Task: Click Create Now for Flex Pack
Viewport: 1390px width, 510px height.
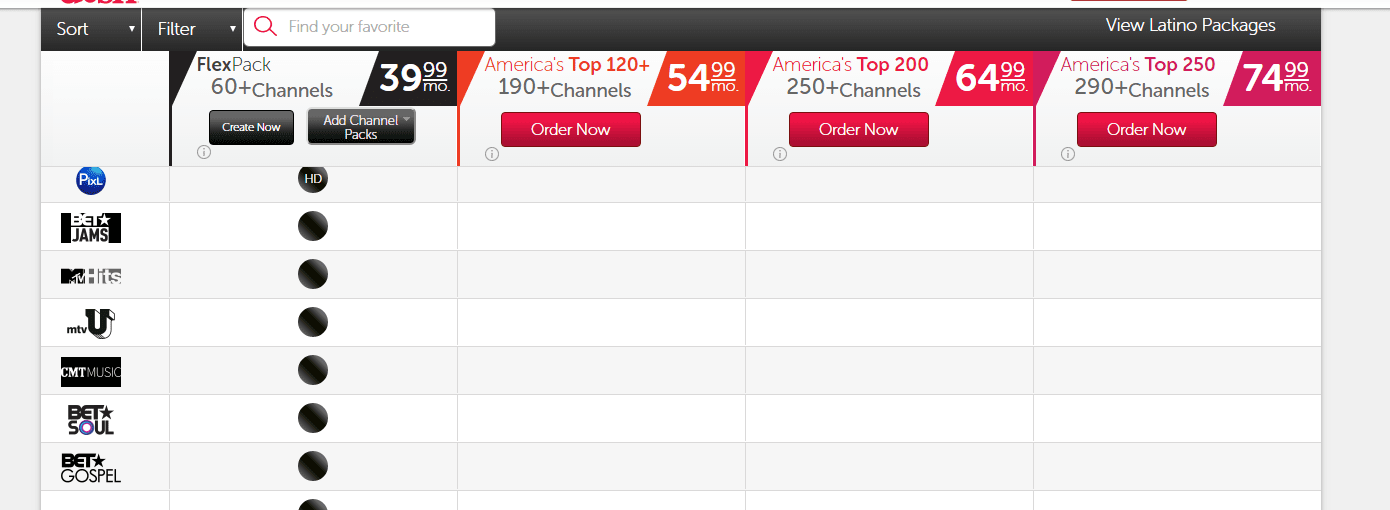Action: 252,127
